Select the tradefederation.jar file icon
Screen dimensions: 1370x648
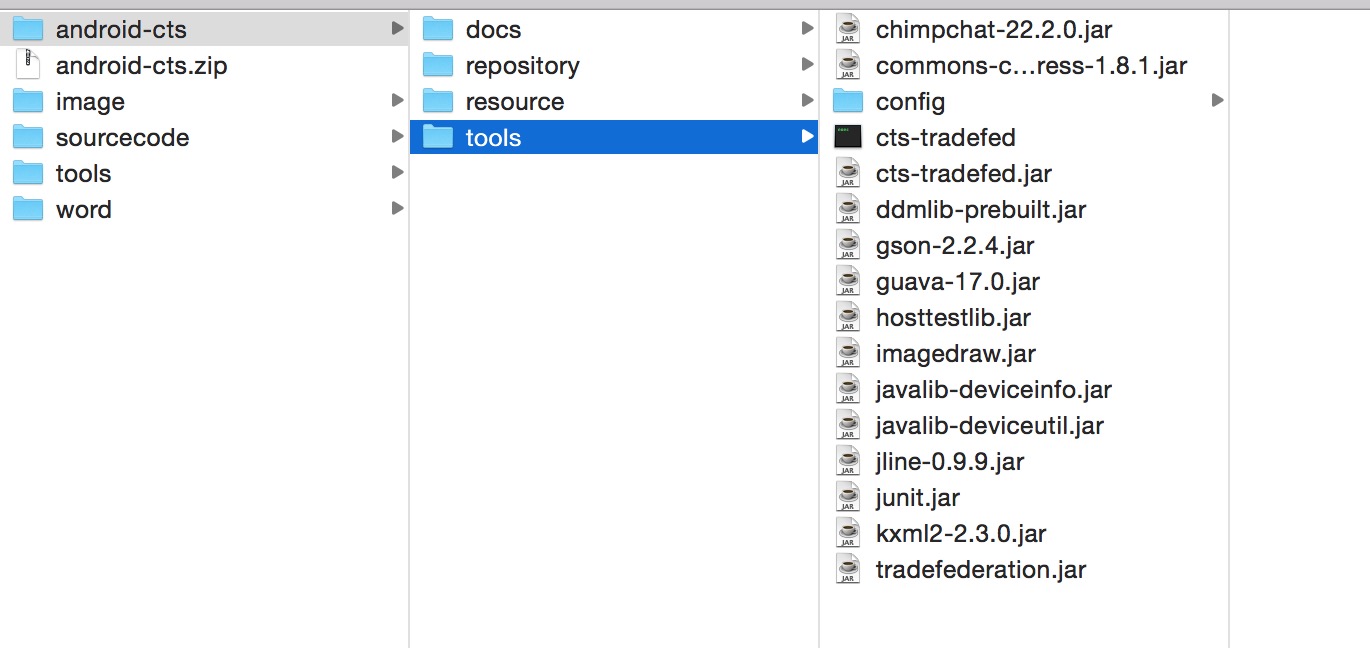[848, 569]
